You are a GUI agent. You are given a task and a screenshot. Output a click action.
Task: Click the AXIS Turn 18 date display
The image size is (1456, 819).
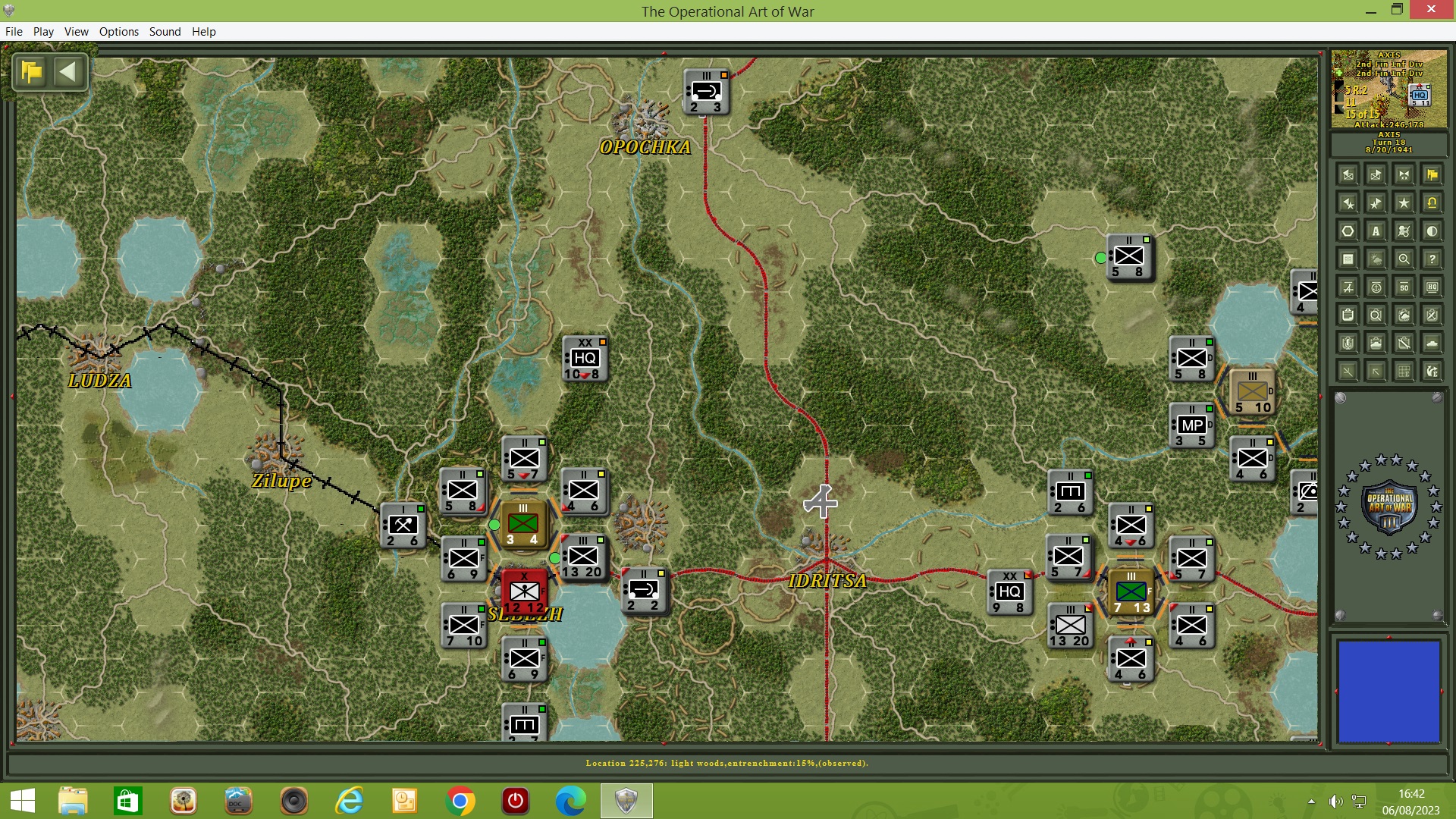point(1389,143)
